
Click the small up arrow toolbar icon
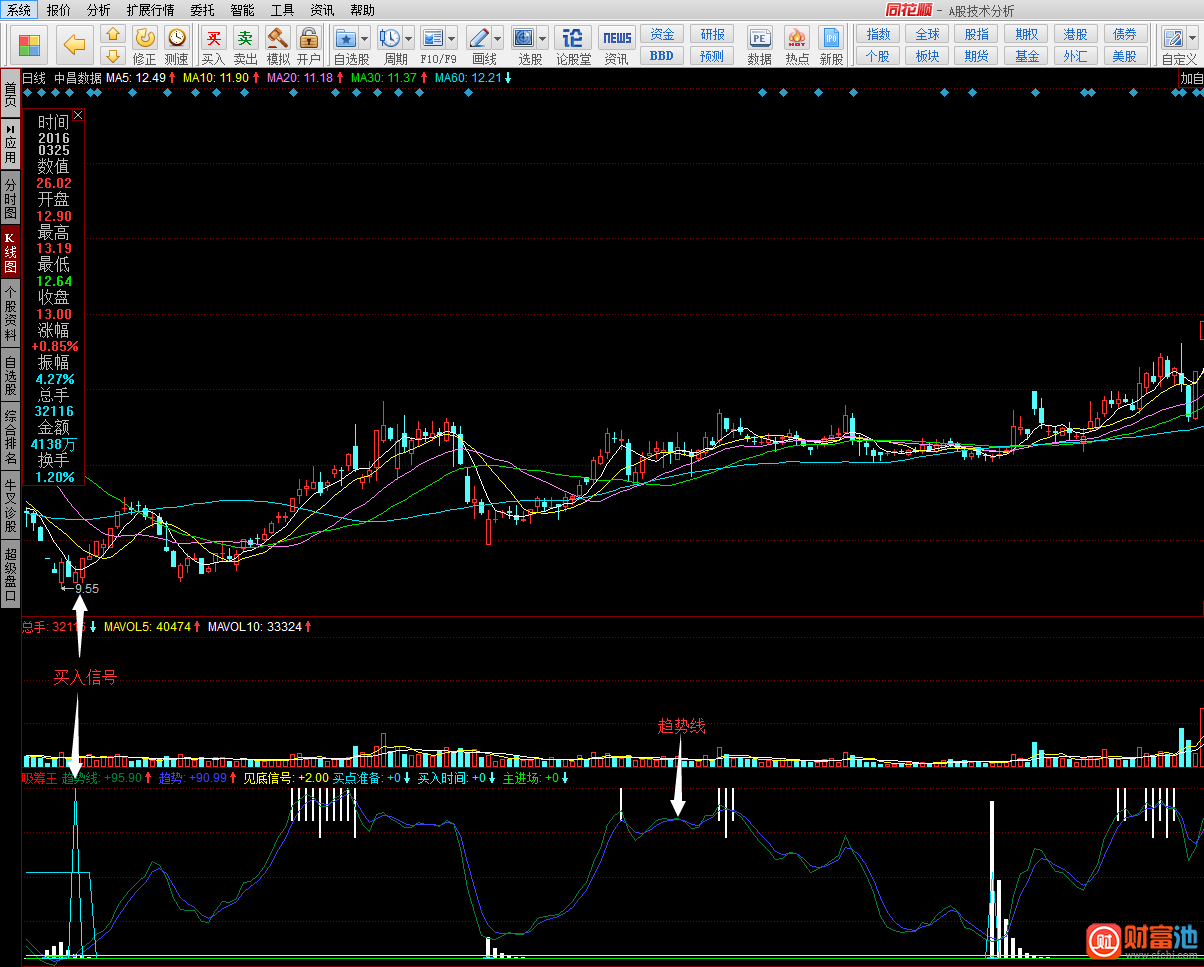click(x=113, y=34)
